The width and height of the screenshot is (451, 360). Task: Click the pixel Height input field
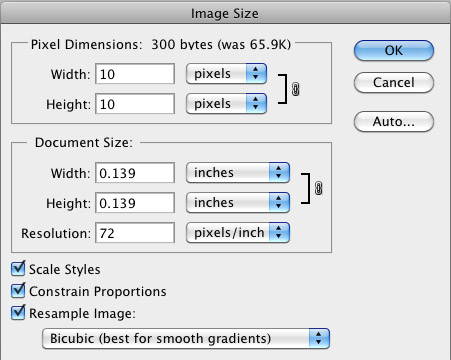[x=135, y=104]
